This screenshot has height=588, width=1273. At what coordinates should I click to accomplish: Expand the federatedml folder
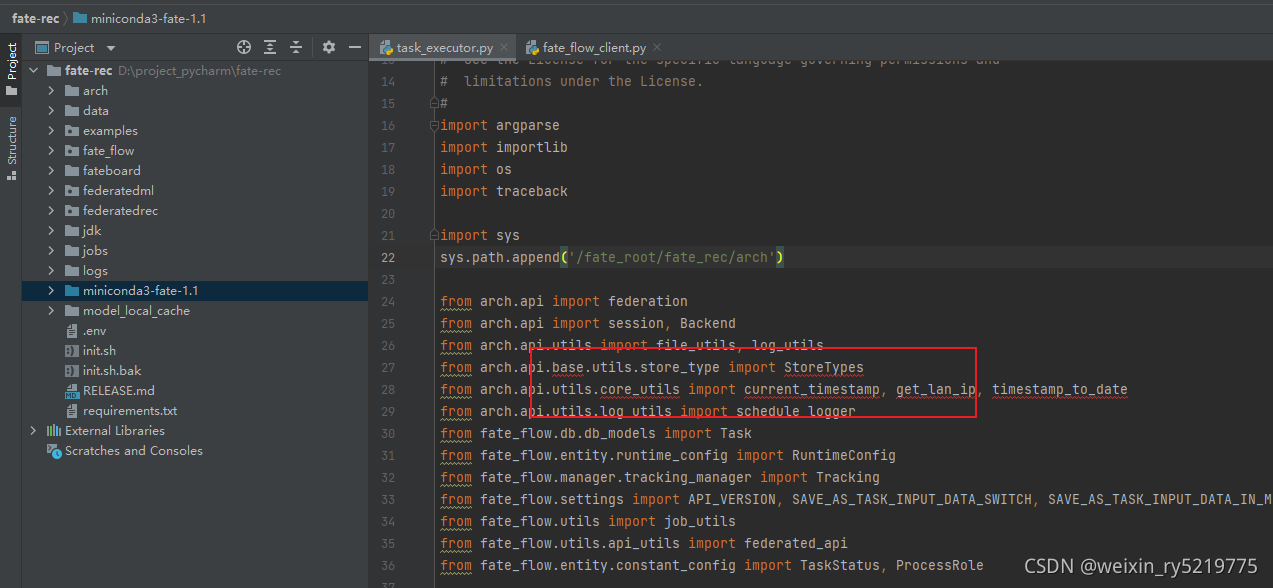[x=51, y=191]
